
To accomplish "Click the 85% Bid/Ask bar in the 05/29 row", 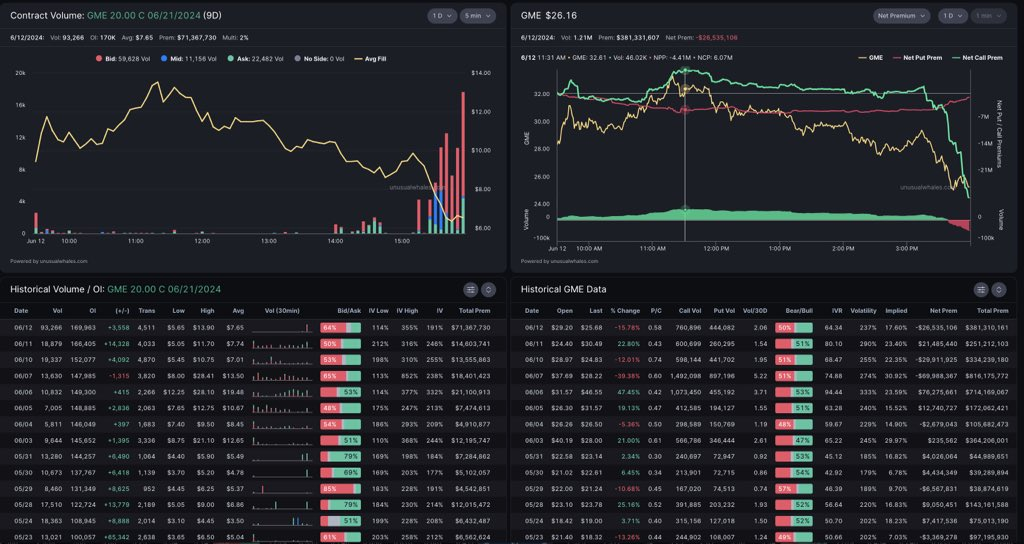I will [x=340, y=488].
